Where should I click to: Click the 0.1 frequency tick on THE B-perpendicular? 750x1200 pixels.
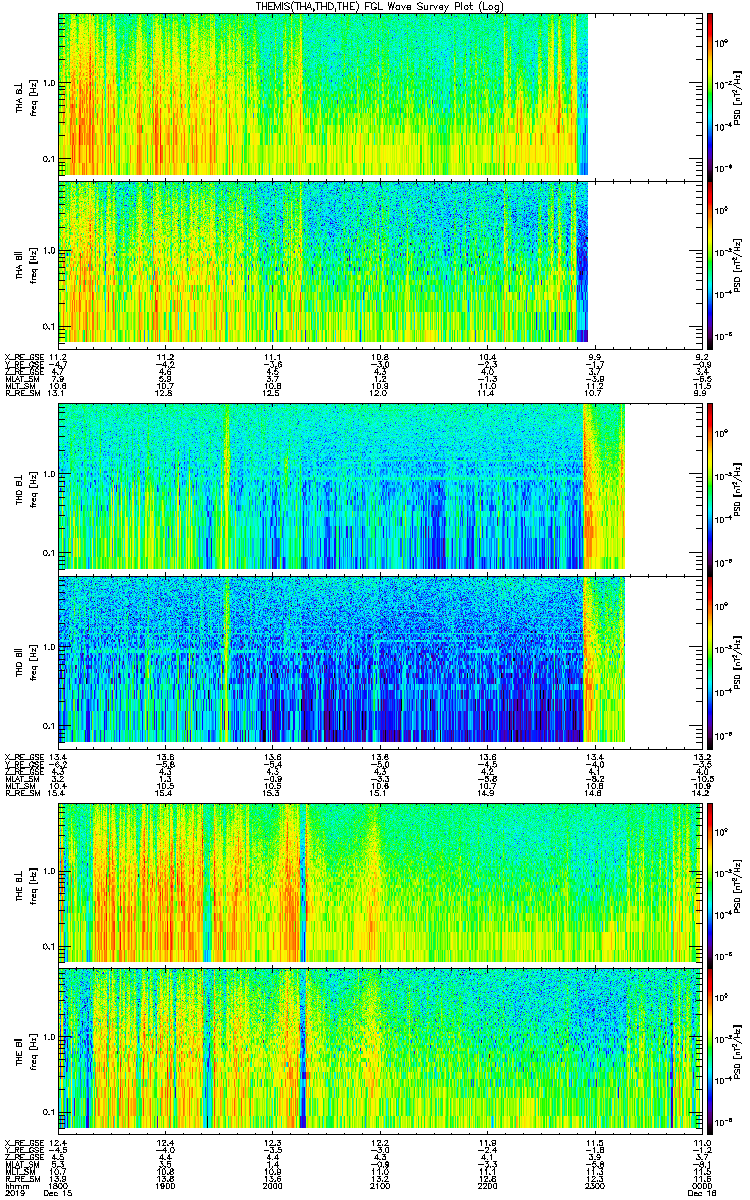pyautogui.click(x=49, y=945)
